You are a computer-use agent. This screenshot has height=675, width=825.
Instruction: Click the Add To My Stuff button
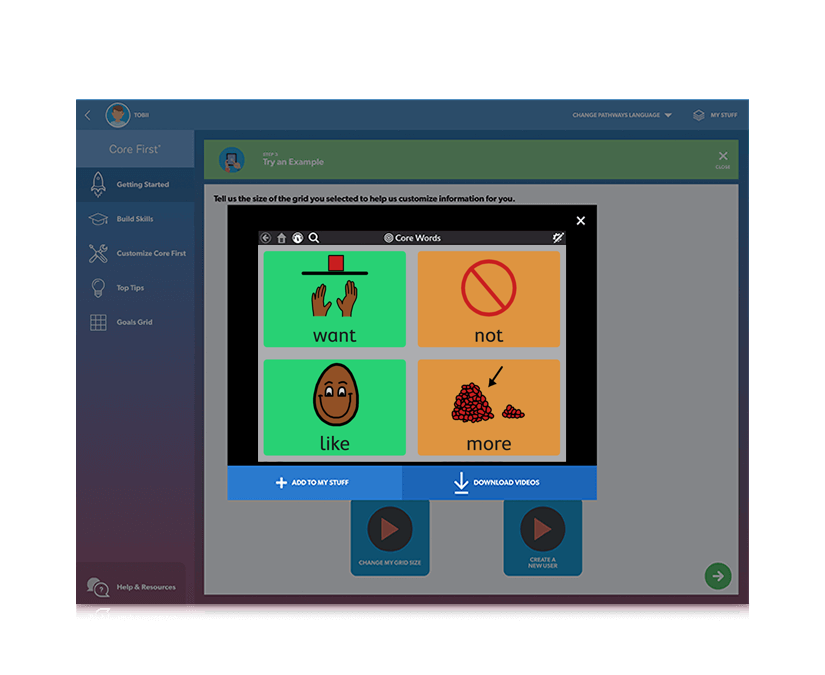[x=315, y=481]
